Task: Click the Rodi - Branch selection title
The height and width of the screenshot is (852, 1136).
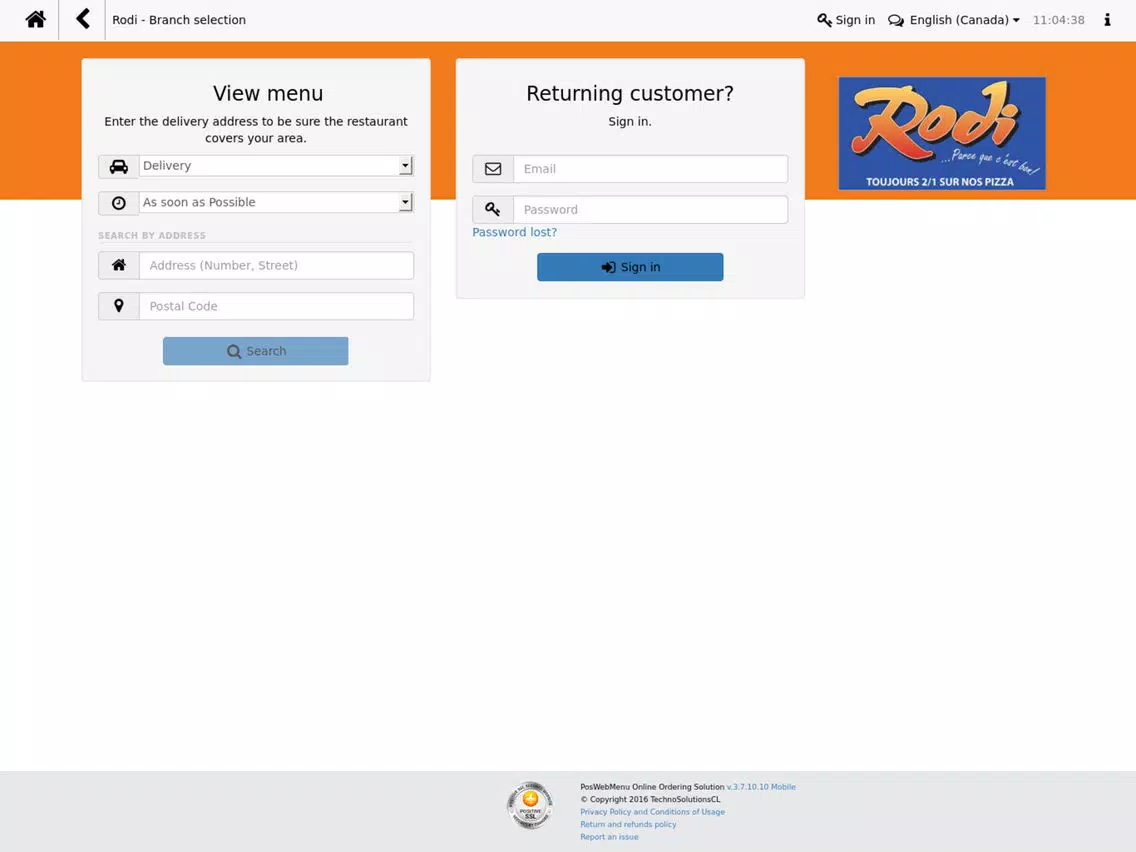Action: click(179, 20)
